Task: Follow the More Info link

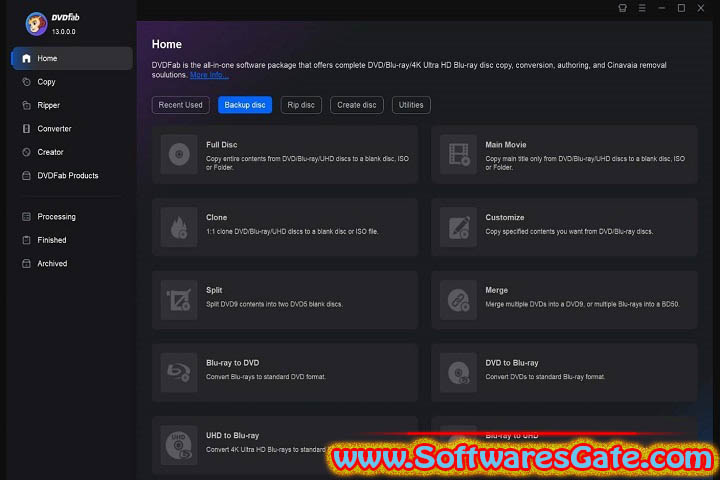Action: pos(209,75)
